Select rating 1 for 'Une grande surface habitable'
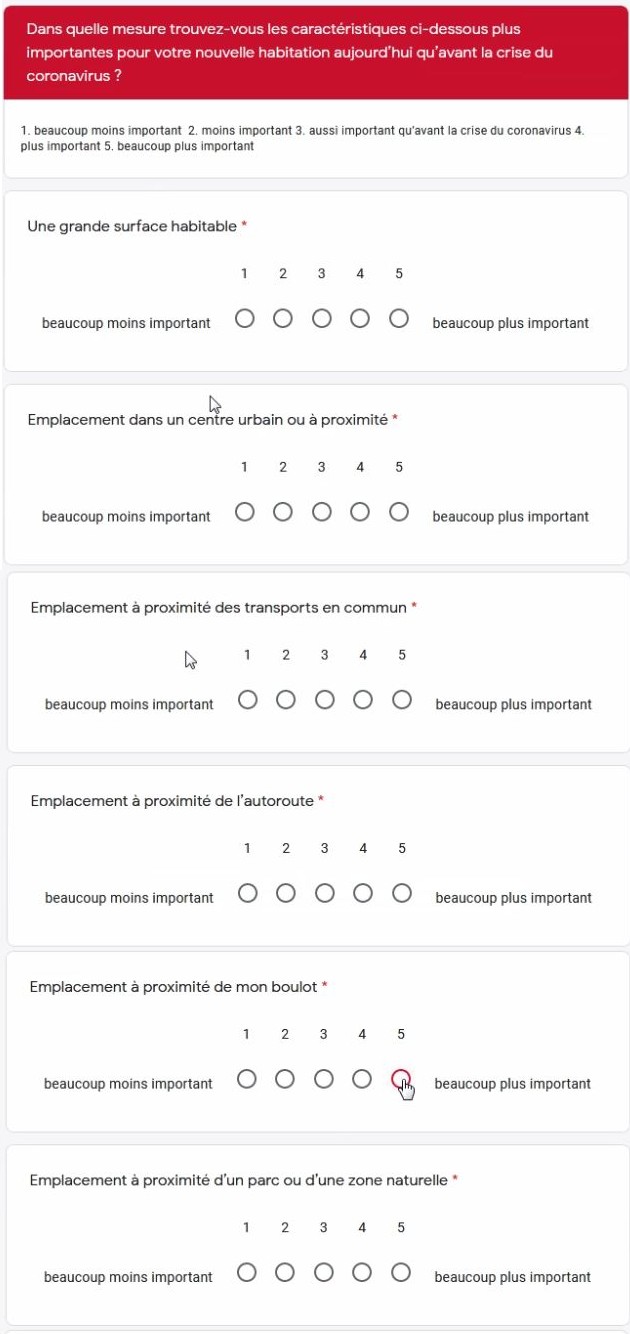This screenshot has width=630, height=1334. (244, 319)
